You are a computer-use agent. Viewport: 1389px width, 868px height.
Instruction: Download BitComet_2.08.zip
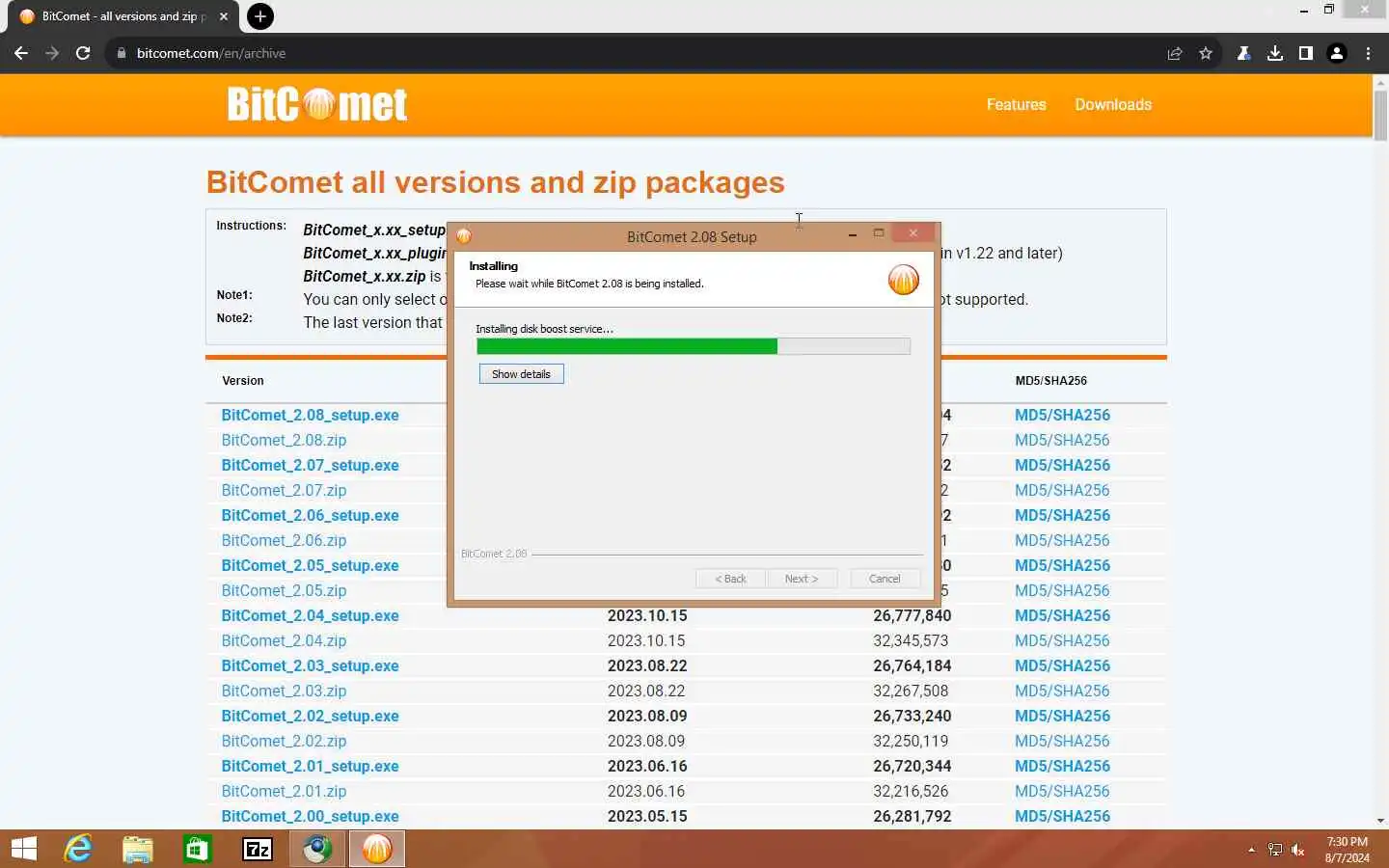pyautogui.click(x=284, y=440)
